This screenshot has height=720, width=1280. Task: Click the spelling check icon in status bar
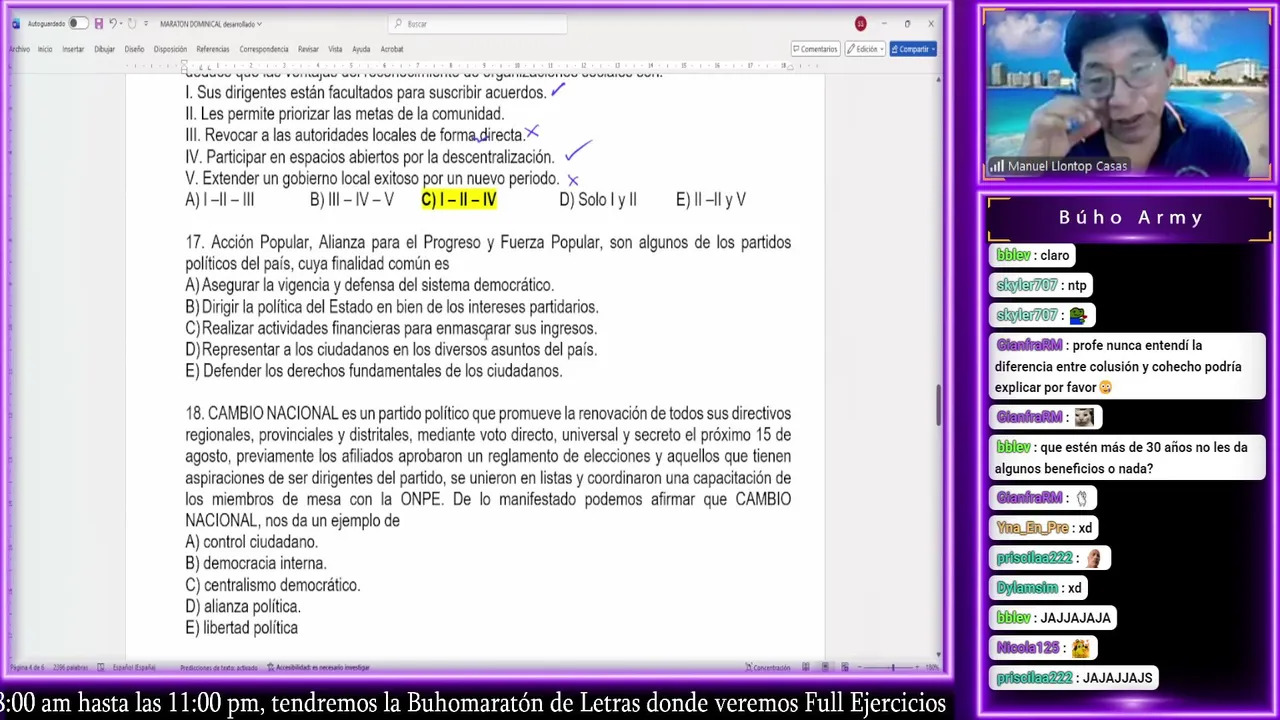pos(100,667)
